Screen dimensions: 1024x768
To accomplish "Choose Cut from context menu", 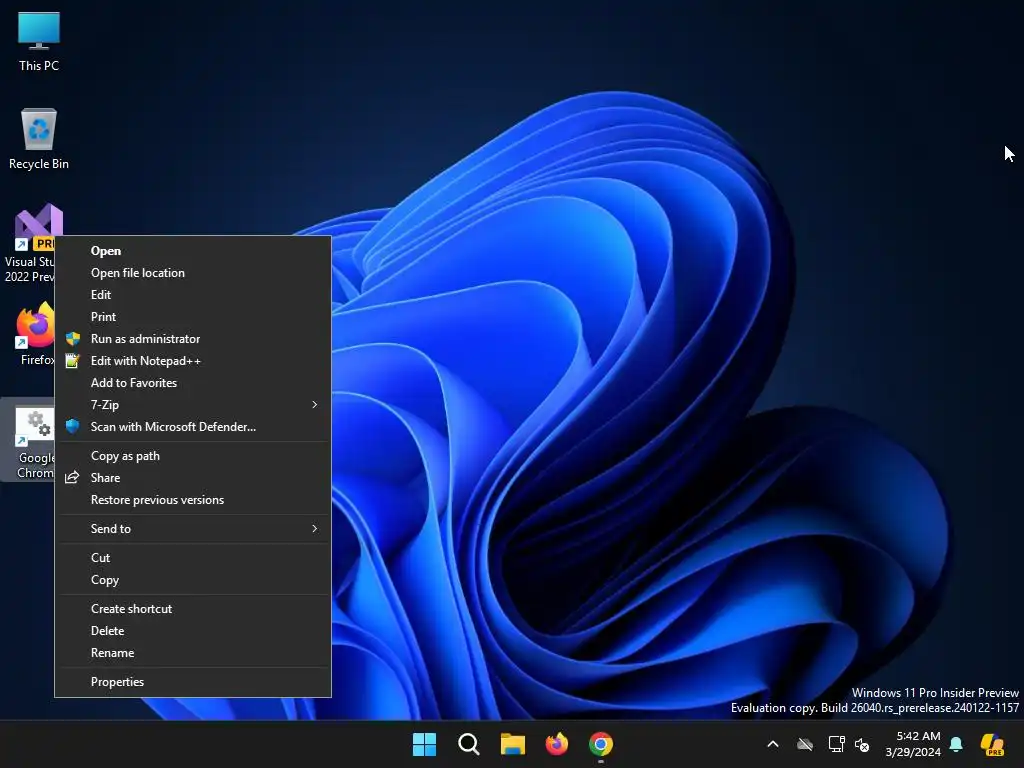I will [193, 558].
